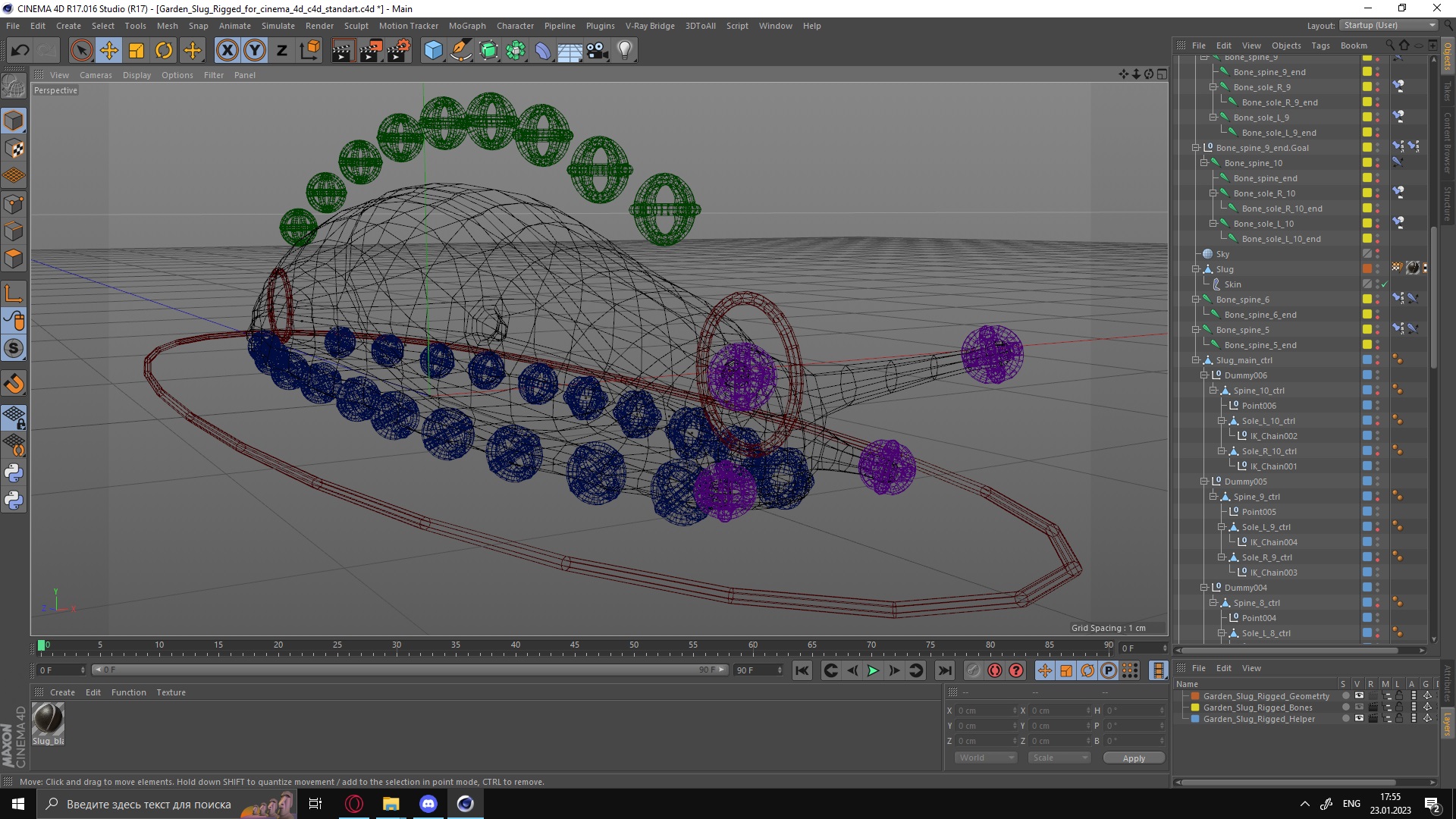Click the Texture tab in lower panel
This screenshot has height=819, width=1456.
pyautogui.click(x=170, y=691)
